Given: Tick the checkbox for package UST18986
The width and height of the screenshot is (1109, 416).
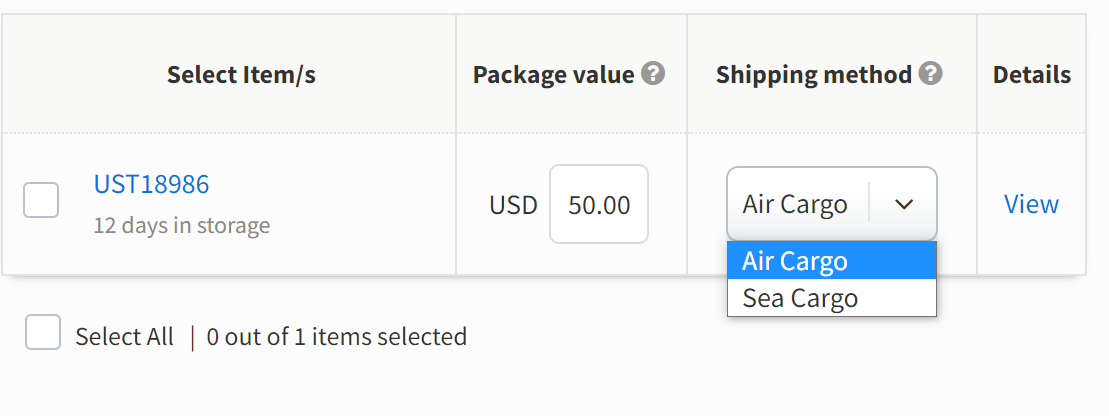Looking at the screenshot, I should tap(41, 200).
